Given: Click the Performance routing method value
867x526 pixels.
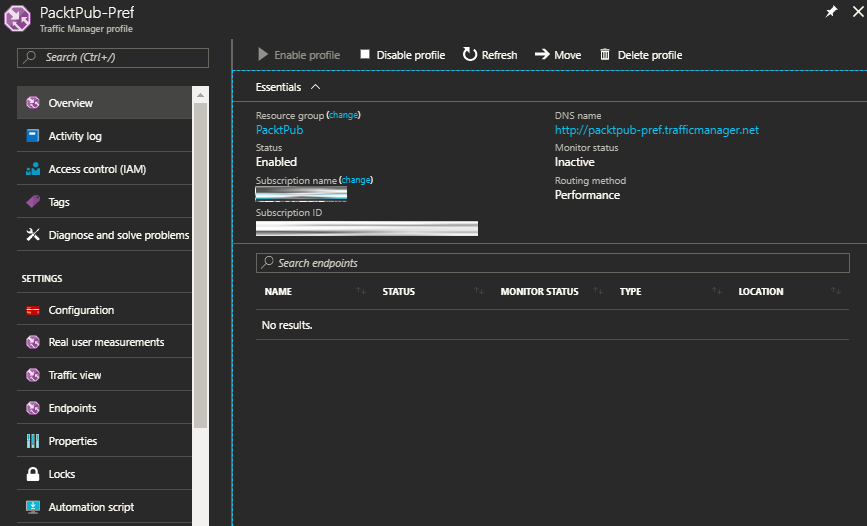Looking at the screenshot, I should 587,195.
